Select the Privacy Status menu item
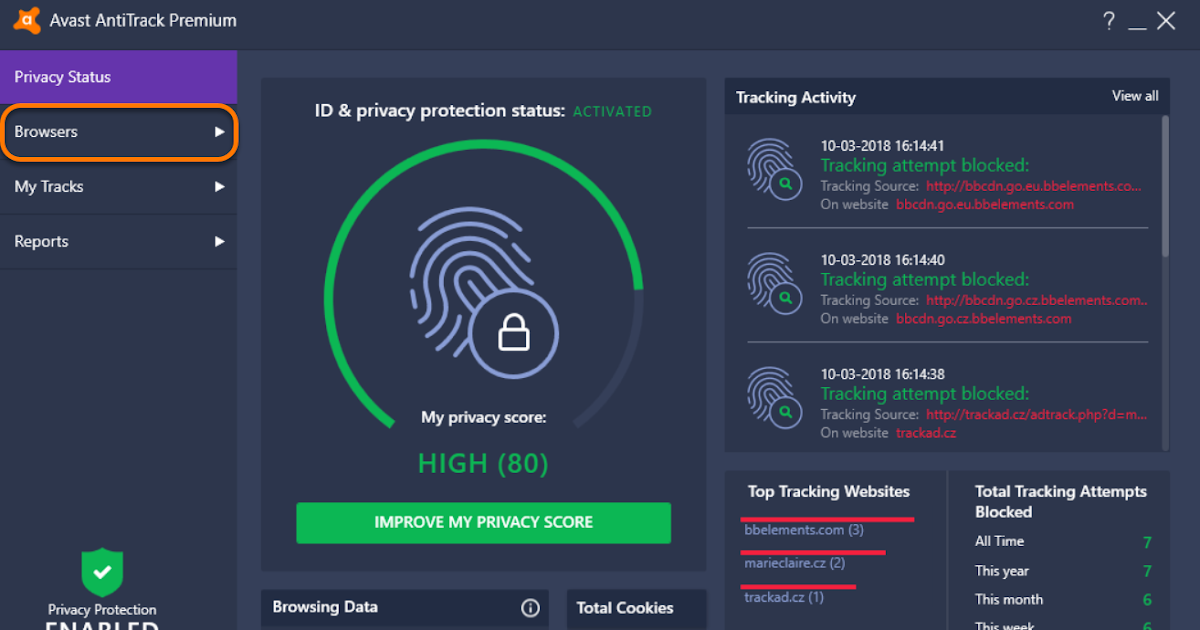 [x=118, y=77]
